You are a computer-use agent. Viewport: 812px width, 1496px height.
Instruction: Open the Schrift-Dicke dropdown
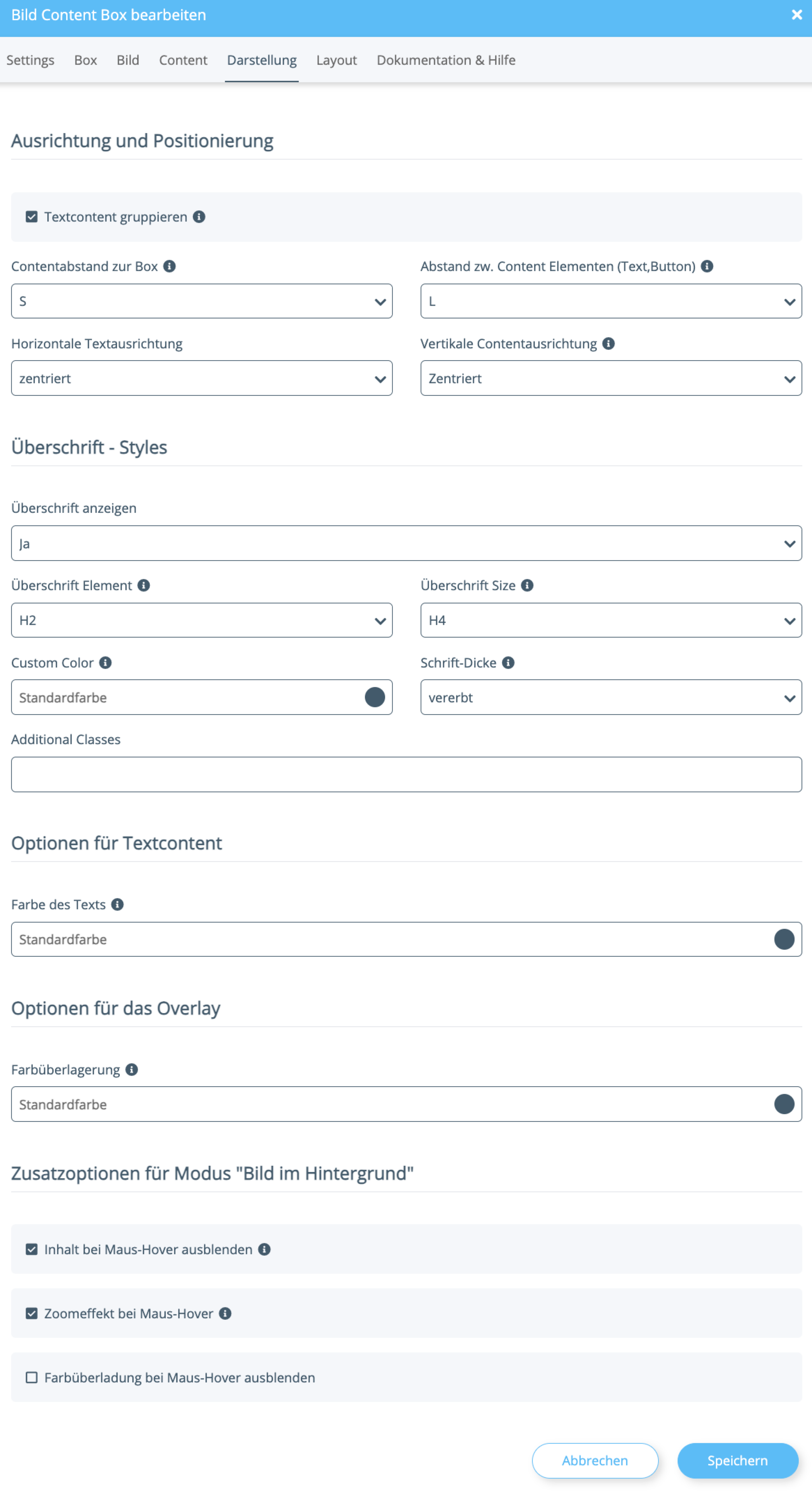click(x=611, y=697)
